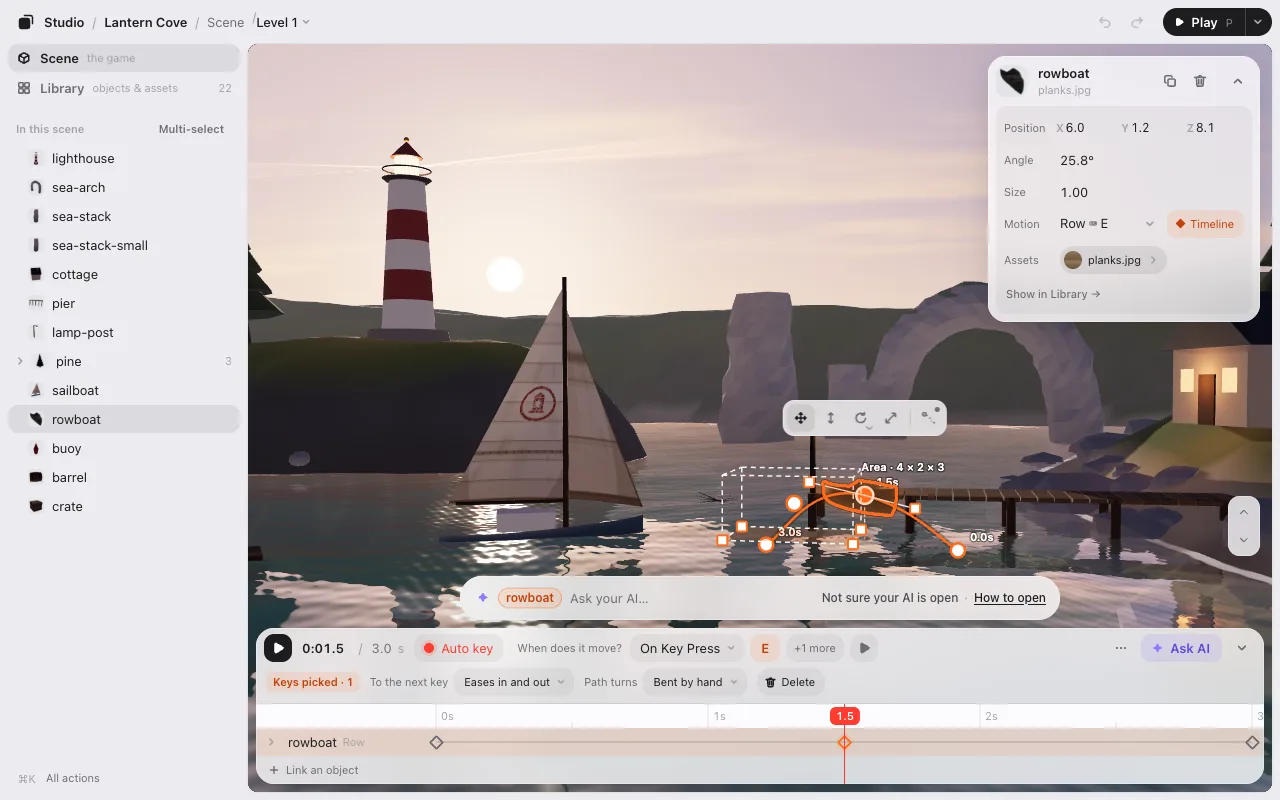Select the rotate tool in the gizmo toolbar
The width and height of the screenshot is (1280, 800).
pyautogui.click(x=860, y=418)
